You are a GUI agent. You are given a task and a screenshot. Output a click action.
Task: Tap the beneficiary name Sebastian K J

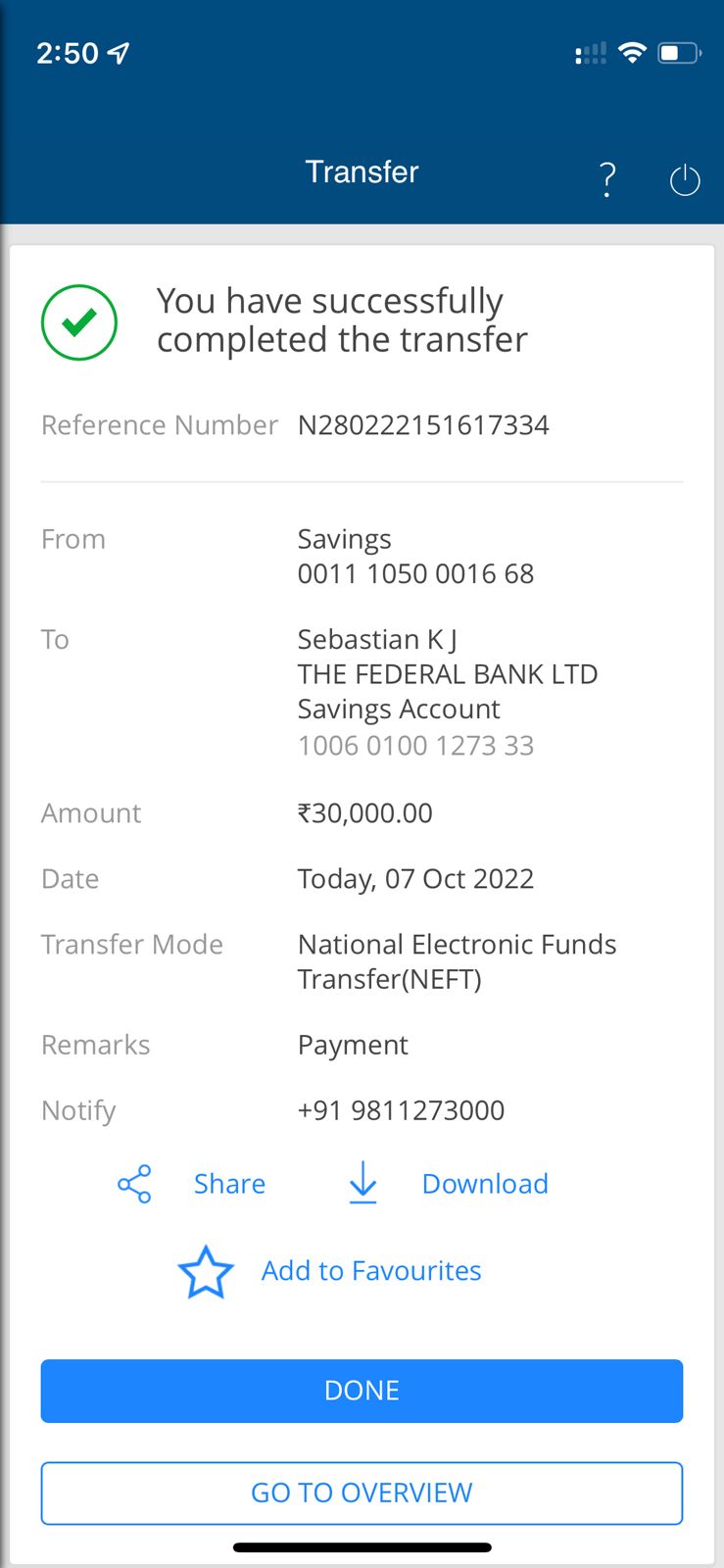[377, 640]
